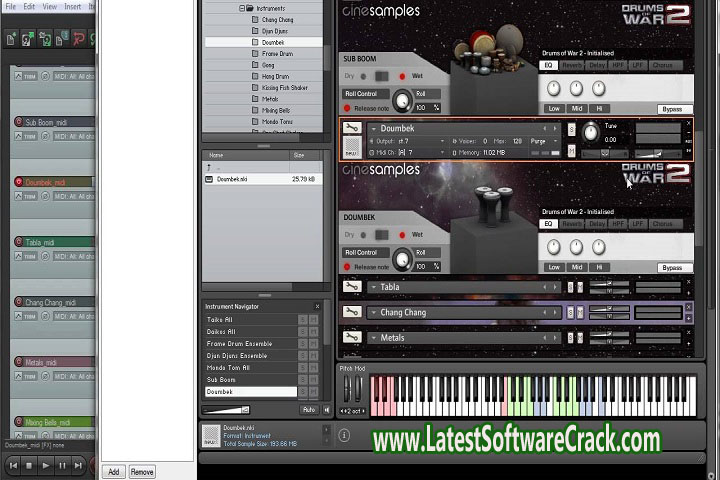The width and height of the screenshot is (720, 480).
Task: Solo the Tabla instrument
Action: click(570, 288)
